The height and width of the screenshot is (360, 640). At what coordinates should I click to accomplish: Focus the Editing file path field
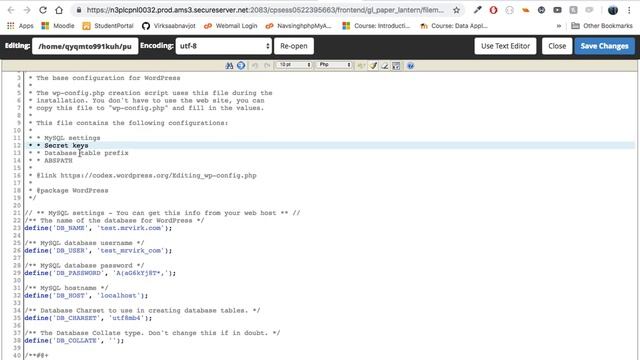click(85, 46)
